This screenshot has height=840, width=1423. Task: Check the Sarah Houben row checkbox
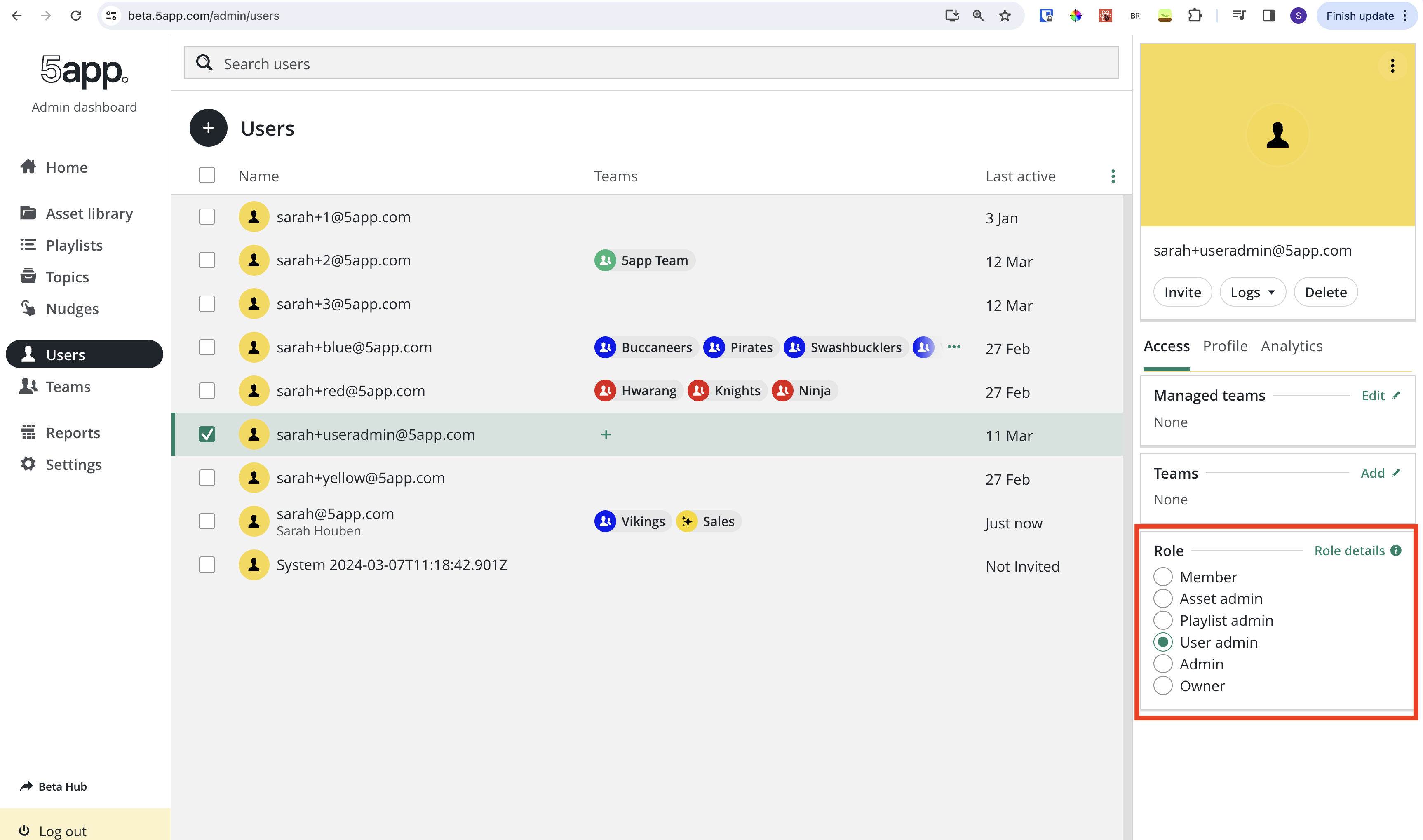tap(207, 521)
